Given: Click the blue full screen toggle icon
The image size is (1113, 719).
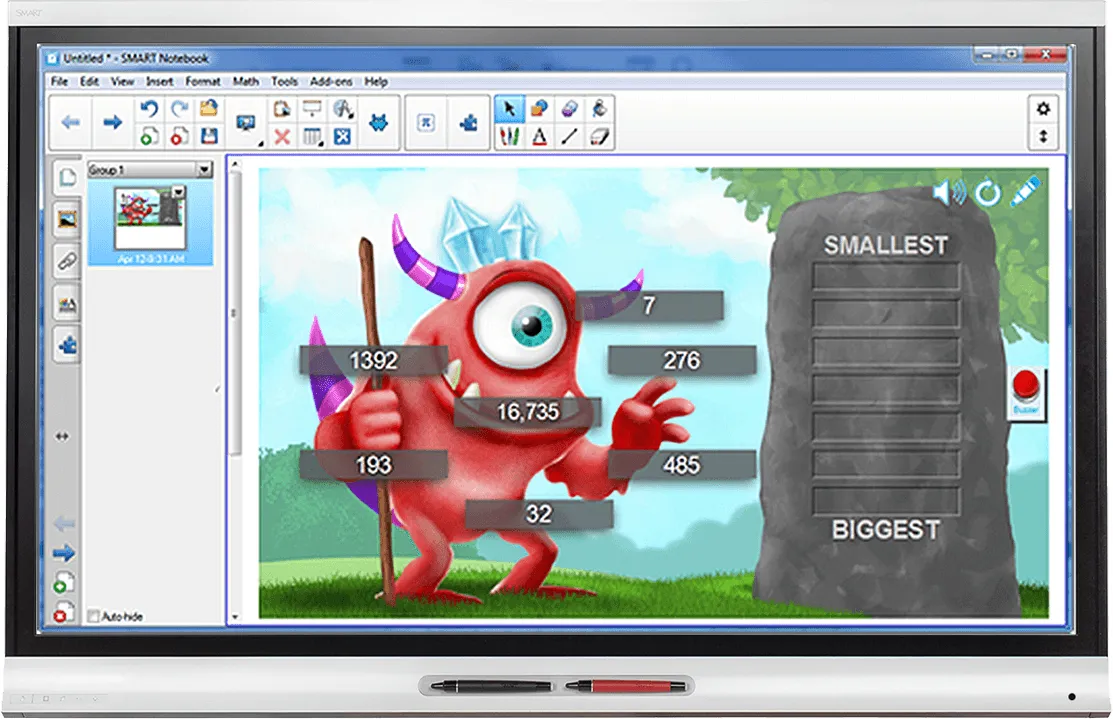Looking at the screenshot, I should [x=343, y=136].
